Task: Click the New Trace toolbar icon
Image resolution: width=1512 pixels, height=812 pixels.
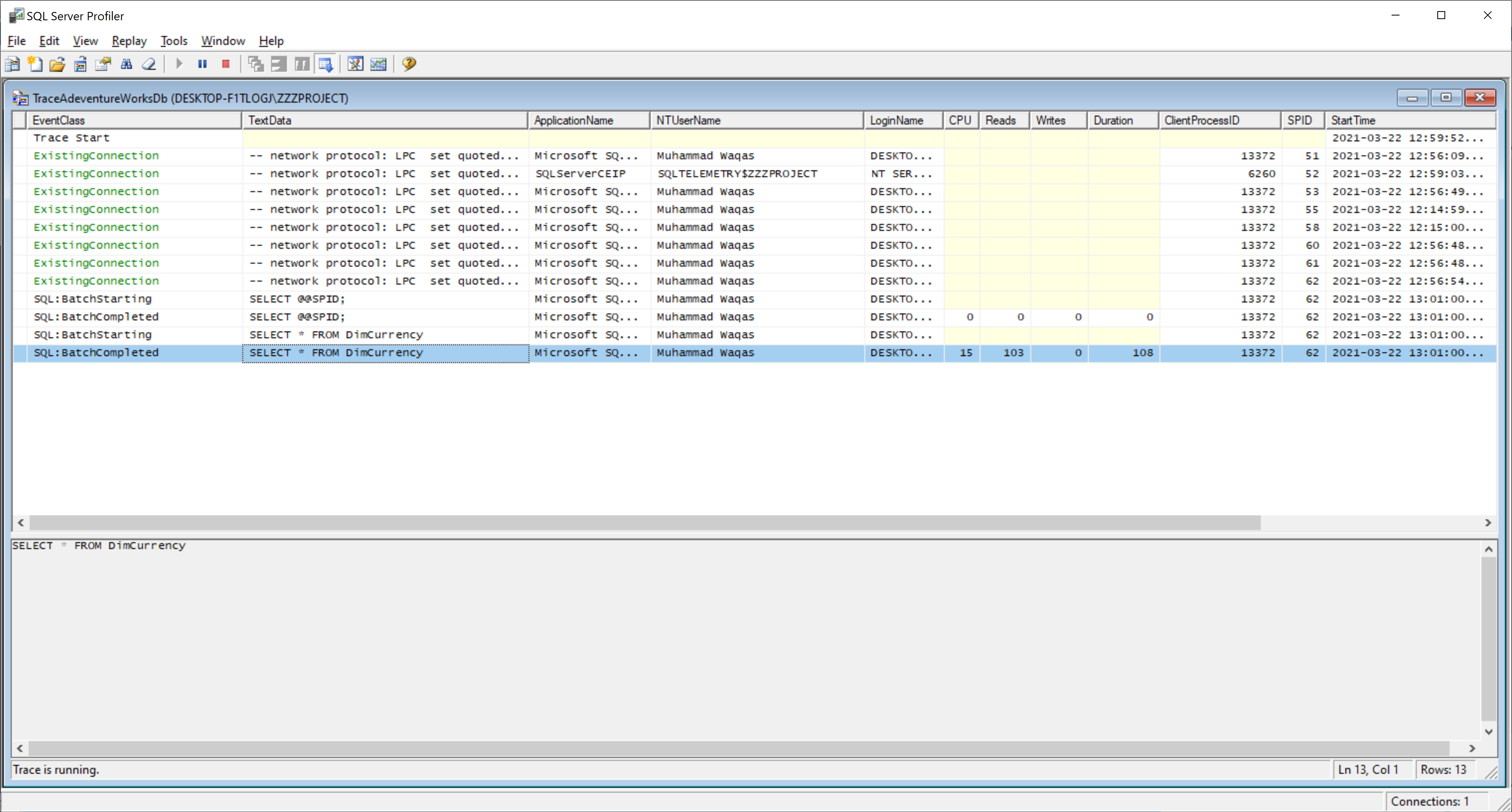Action: pos(12,64)
